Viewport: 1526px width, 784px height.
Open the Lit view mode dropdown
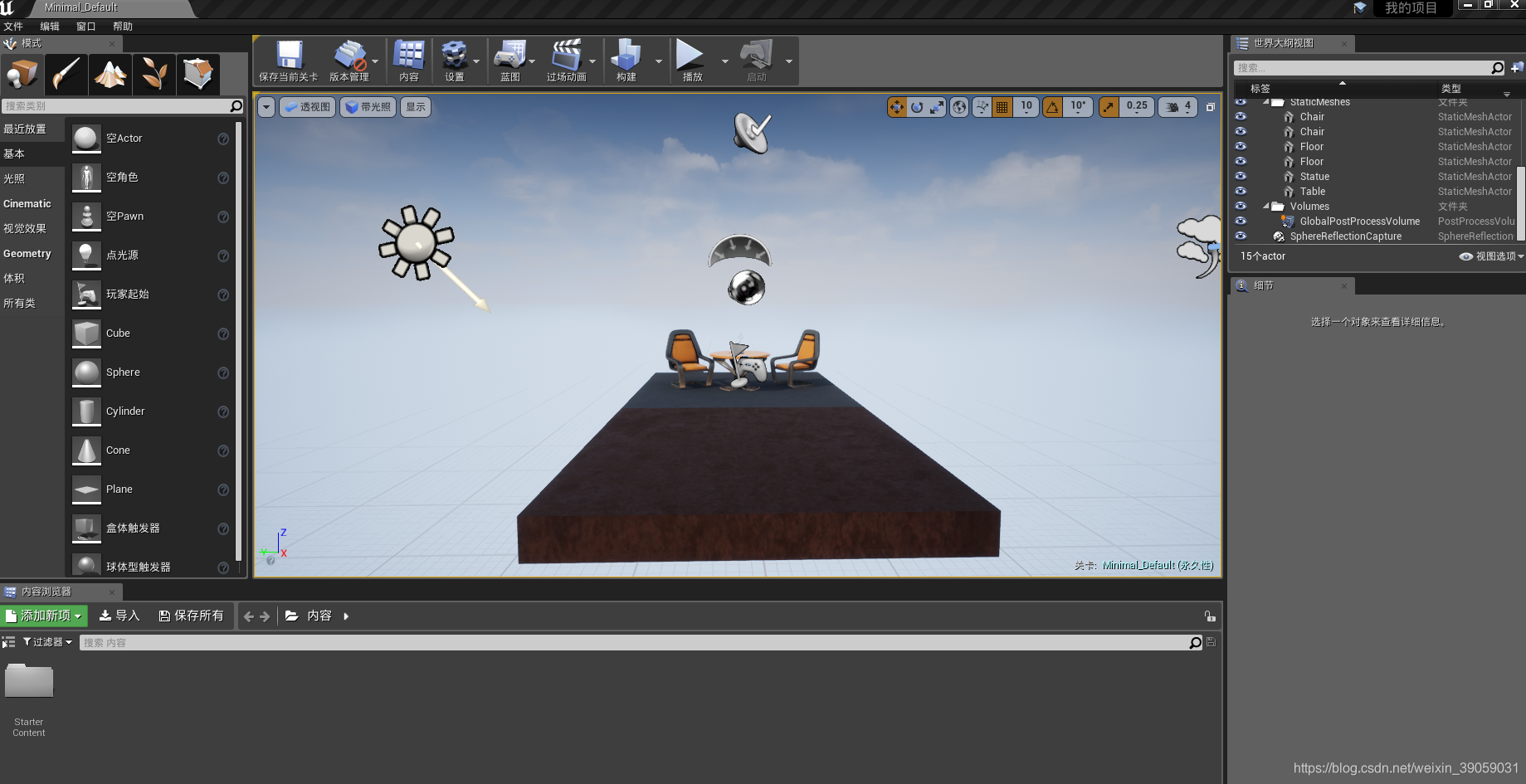368,107
